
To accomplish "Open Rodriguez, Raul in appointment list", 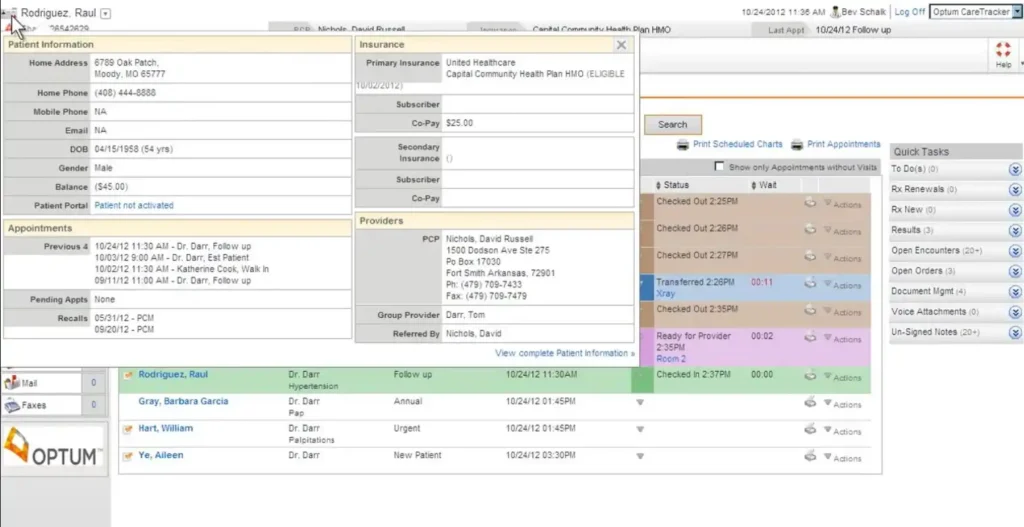I will click(173, 374).
